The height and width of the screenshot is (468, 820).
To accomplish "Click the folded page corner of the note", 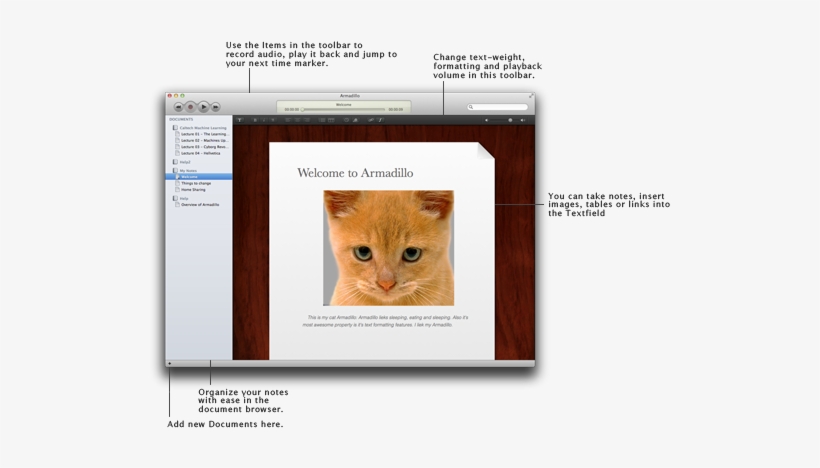I will coord(486,151).
